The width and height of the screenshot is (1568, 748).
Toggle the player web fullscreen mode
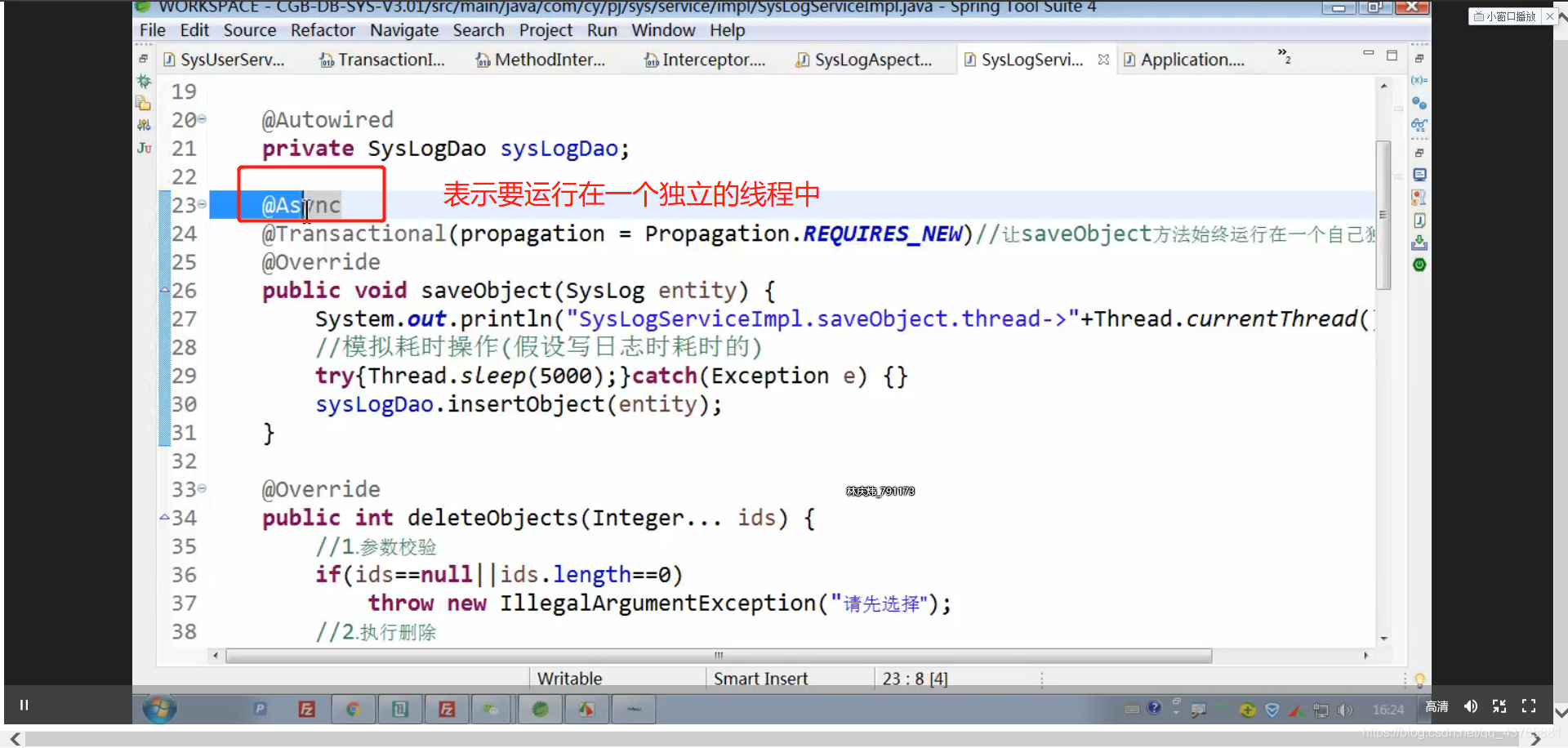point(1499,706)
